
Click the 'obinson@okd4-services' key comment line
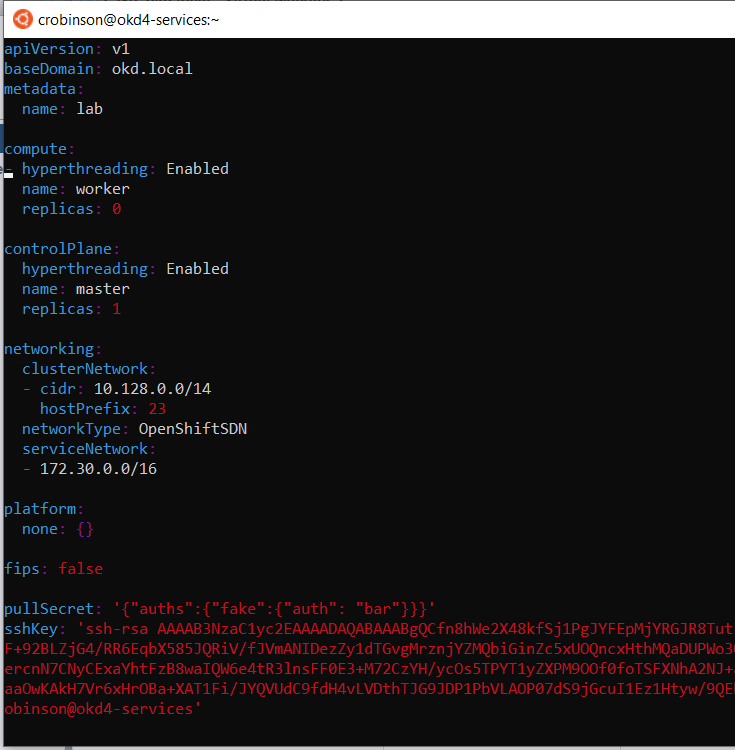[x=102, y=709]
